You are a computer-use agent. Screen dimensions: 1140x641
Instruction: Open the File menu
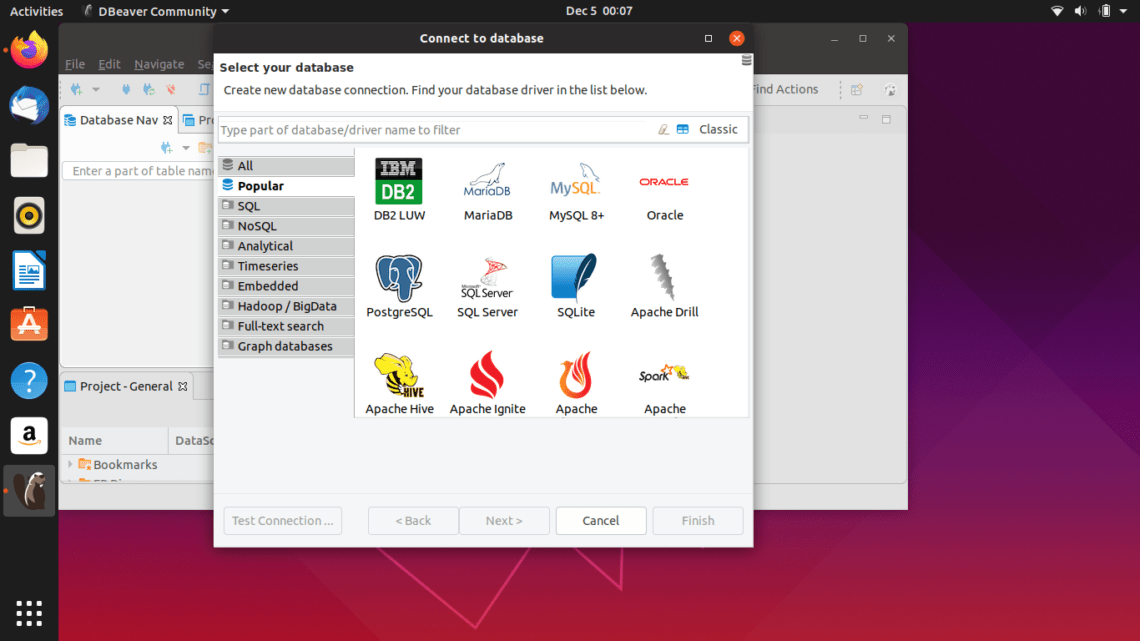(x=74, y=63)
